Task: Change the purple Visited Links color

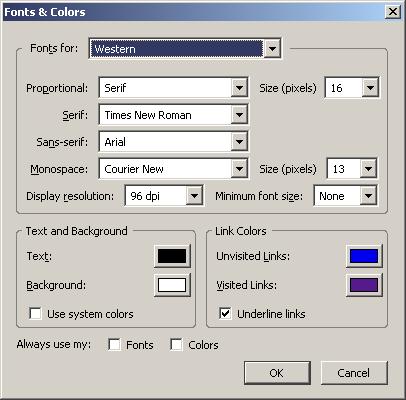Action: click(x=364, y=285)
